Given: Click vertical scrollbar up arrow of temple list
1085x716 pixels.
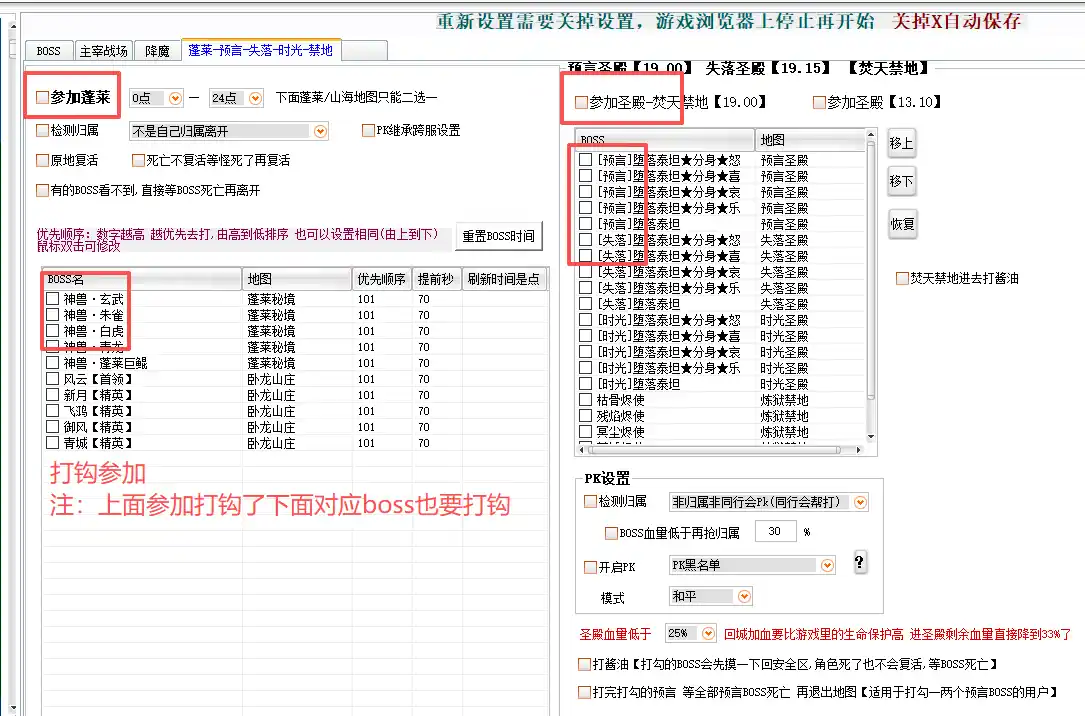Looking at the screenshot, I should 871,134.
